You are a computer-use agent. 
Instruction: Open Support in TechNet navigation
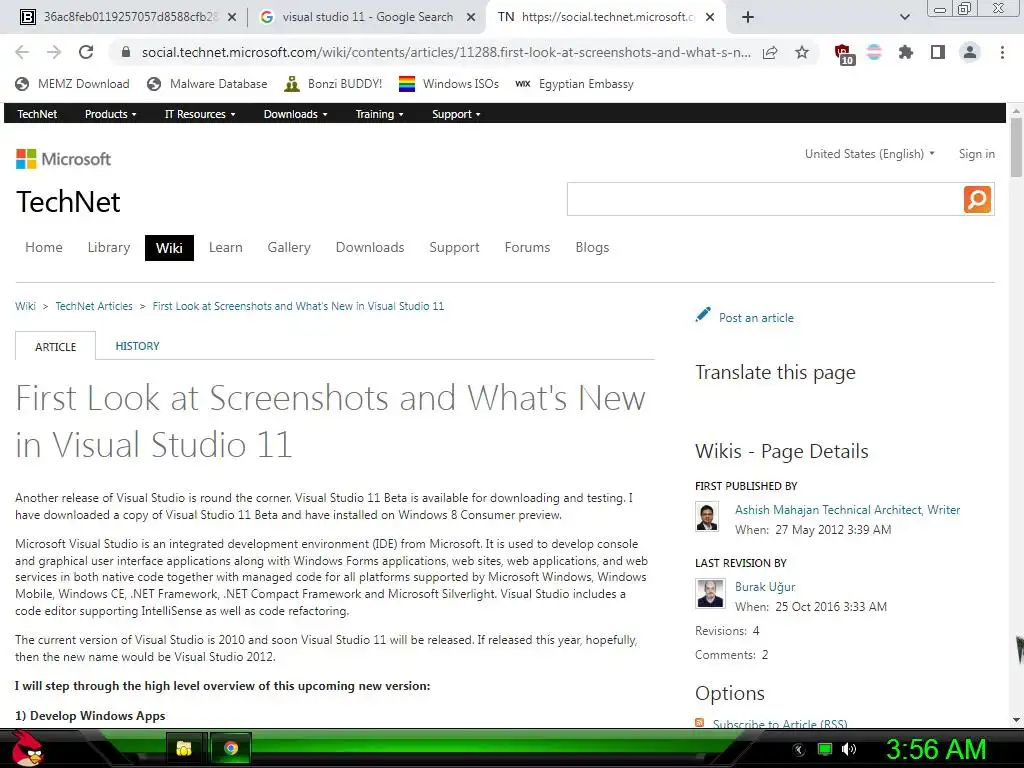(454, 247)
